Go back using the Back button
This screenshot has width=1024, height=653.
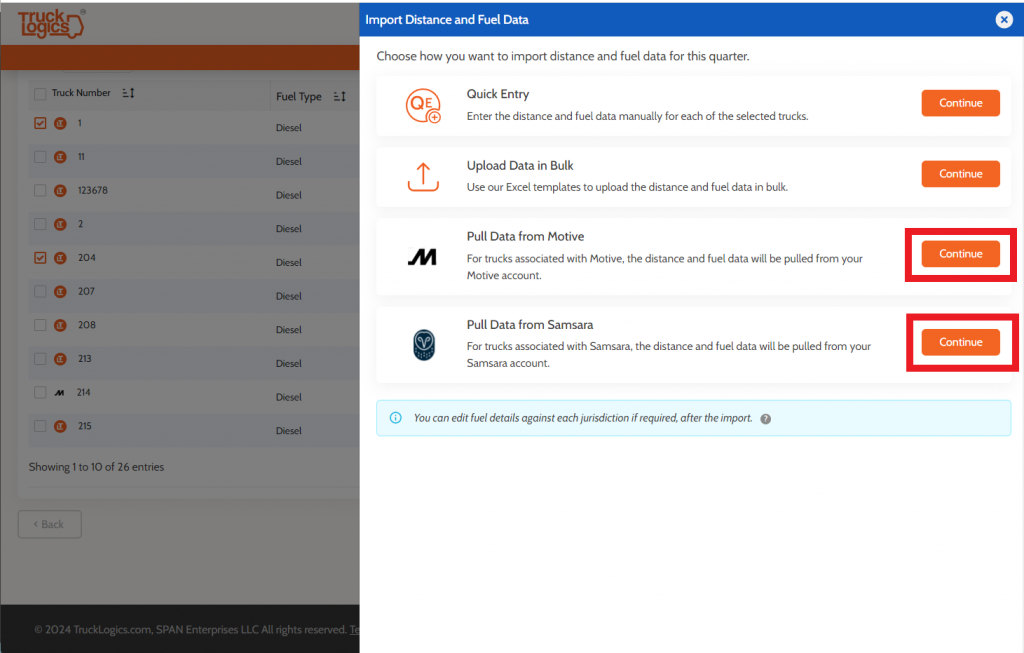pyautogui.click(x=50, y=524)
